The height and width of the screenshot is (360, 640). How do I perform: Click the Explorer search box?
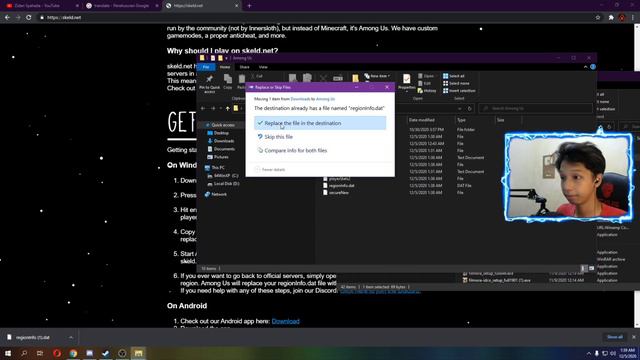click(x=536, y=109)
